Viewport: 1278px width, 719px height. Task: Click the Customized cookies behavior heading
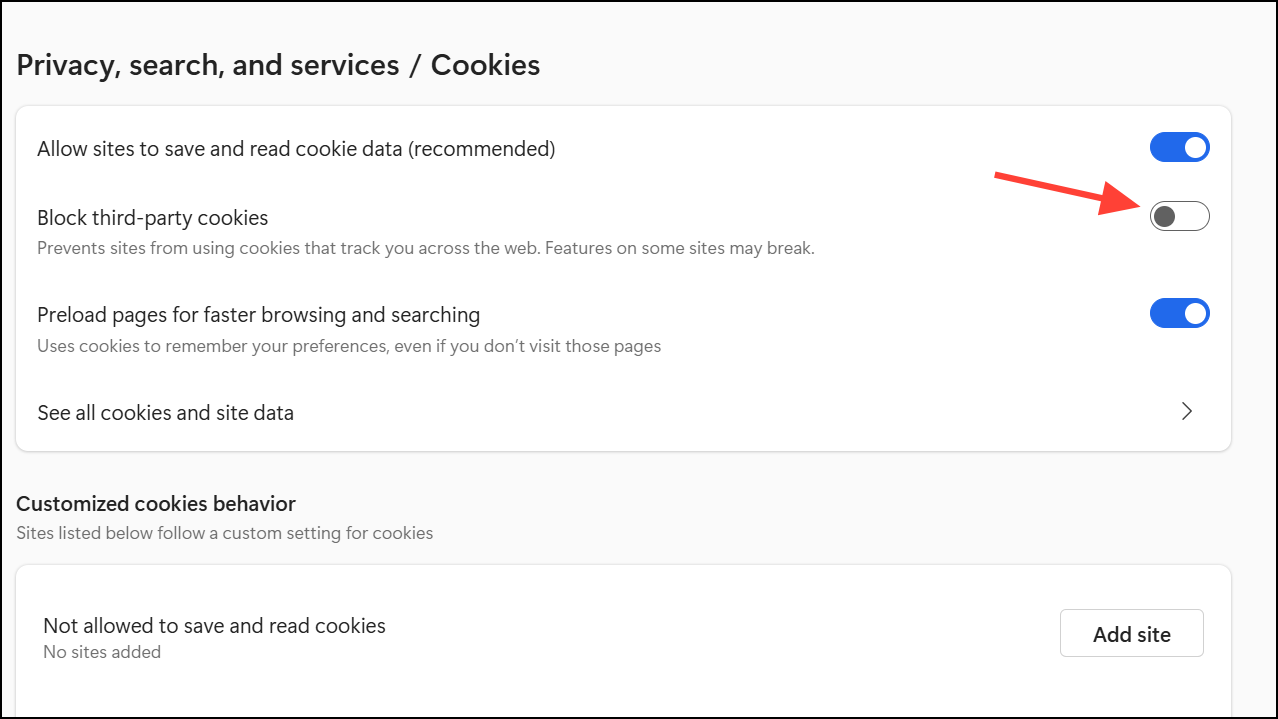[156, 504]
